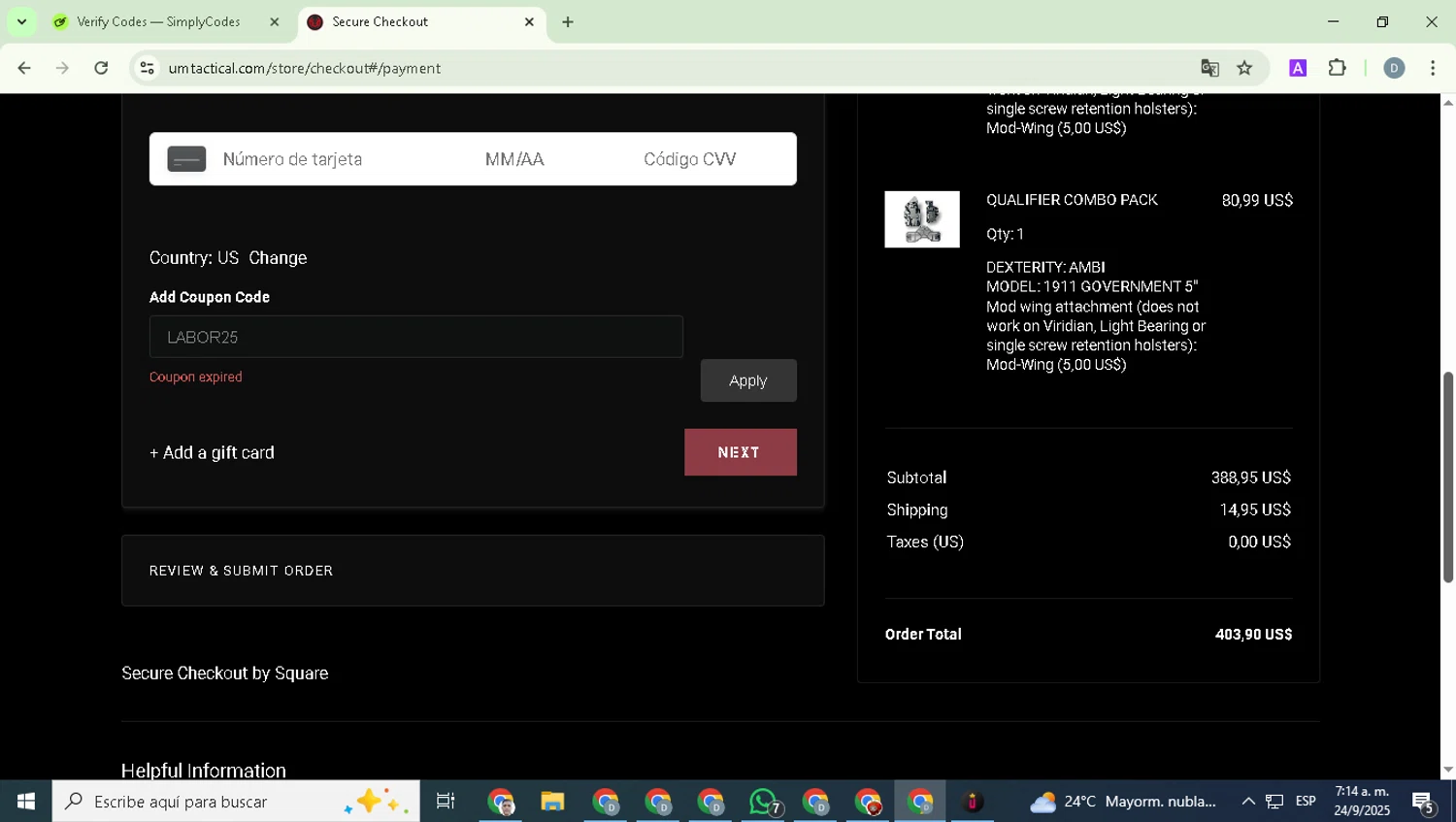Go forward to next page

(62, 68)
